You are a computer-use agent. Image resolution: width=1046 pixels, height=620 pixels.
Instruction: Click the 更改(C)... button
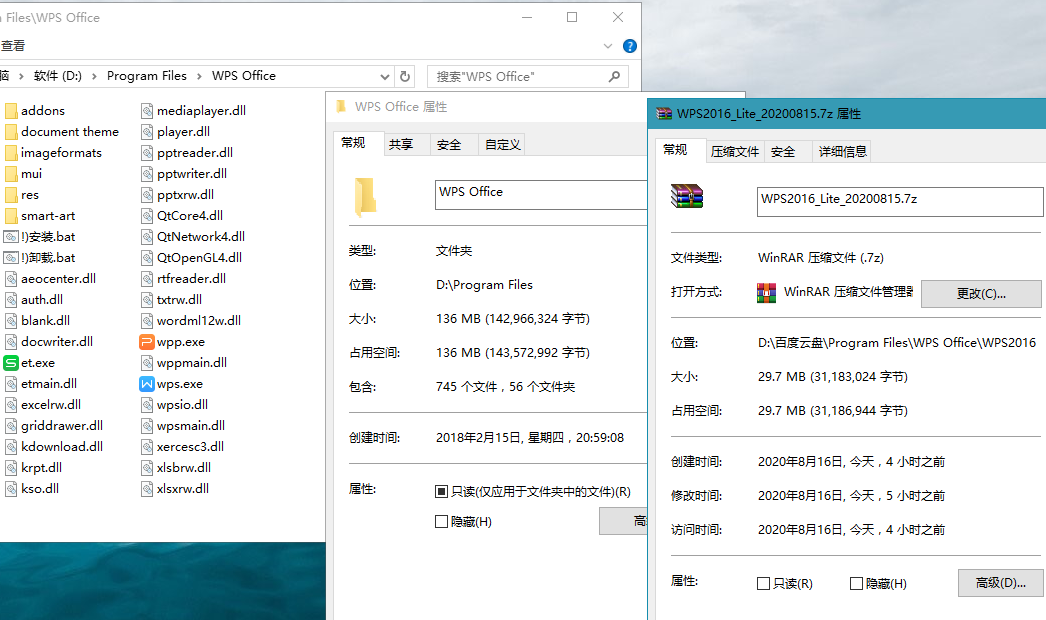pyautogui.click(x=981, y=294)
